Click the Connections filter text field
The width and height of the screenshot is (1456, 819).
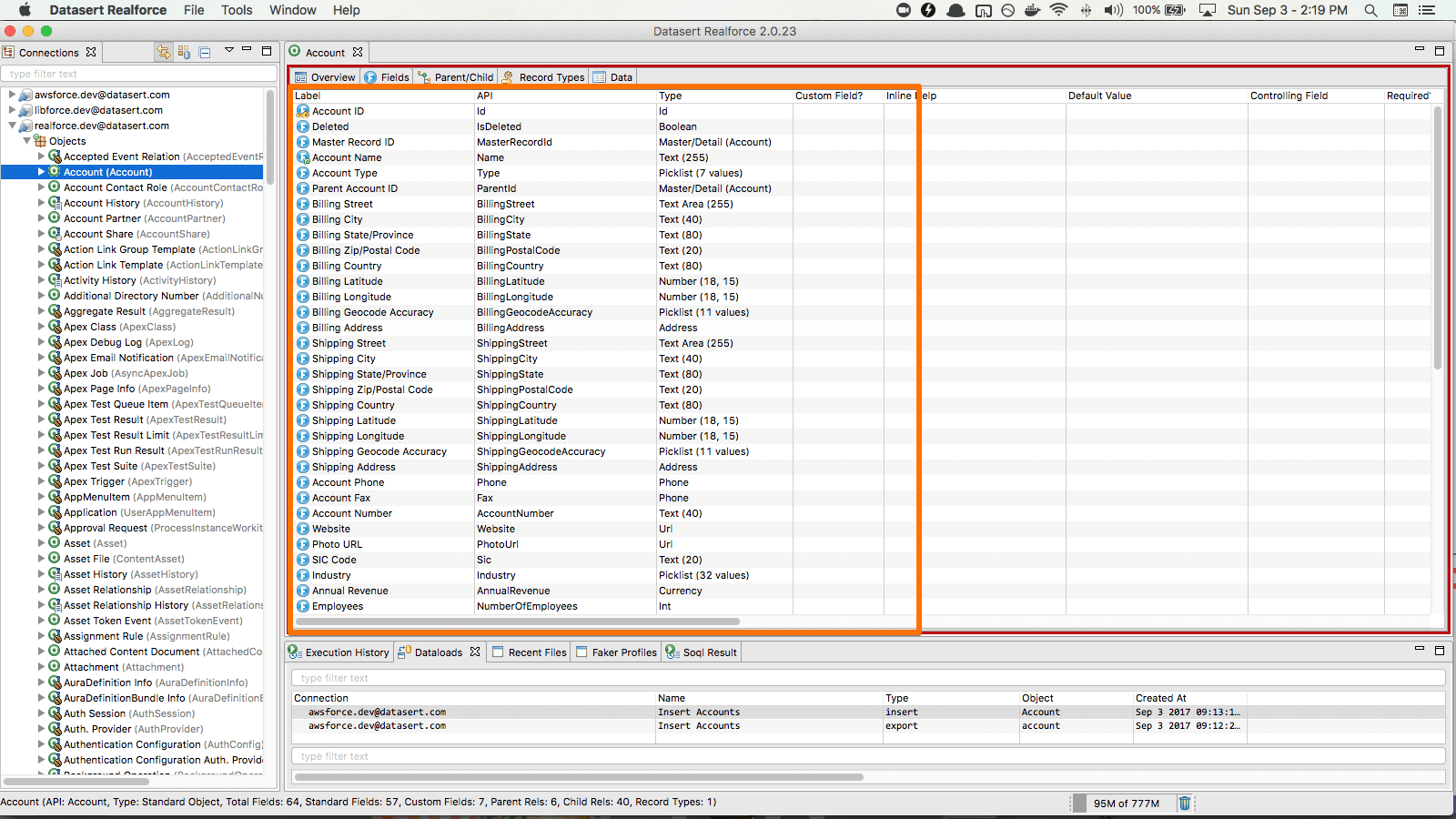tap(138, 74)
